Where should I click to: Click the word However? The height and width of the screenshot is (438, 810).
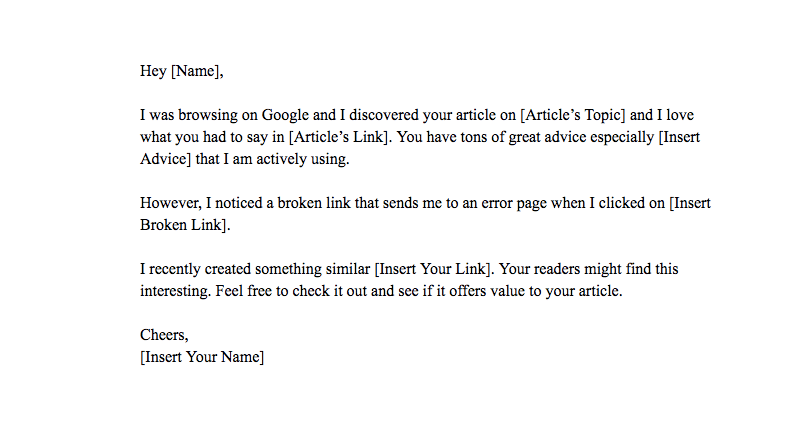tap(170, 204)
